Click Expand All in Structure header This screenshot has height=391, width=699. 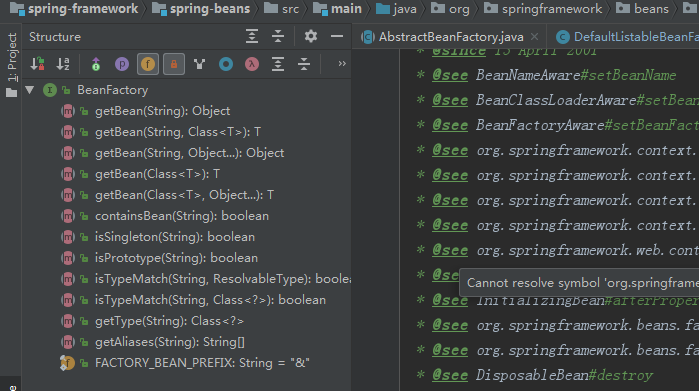252,37
